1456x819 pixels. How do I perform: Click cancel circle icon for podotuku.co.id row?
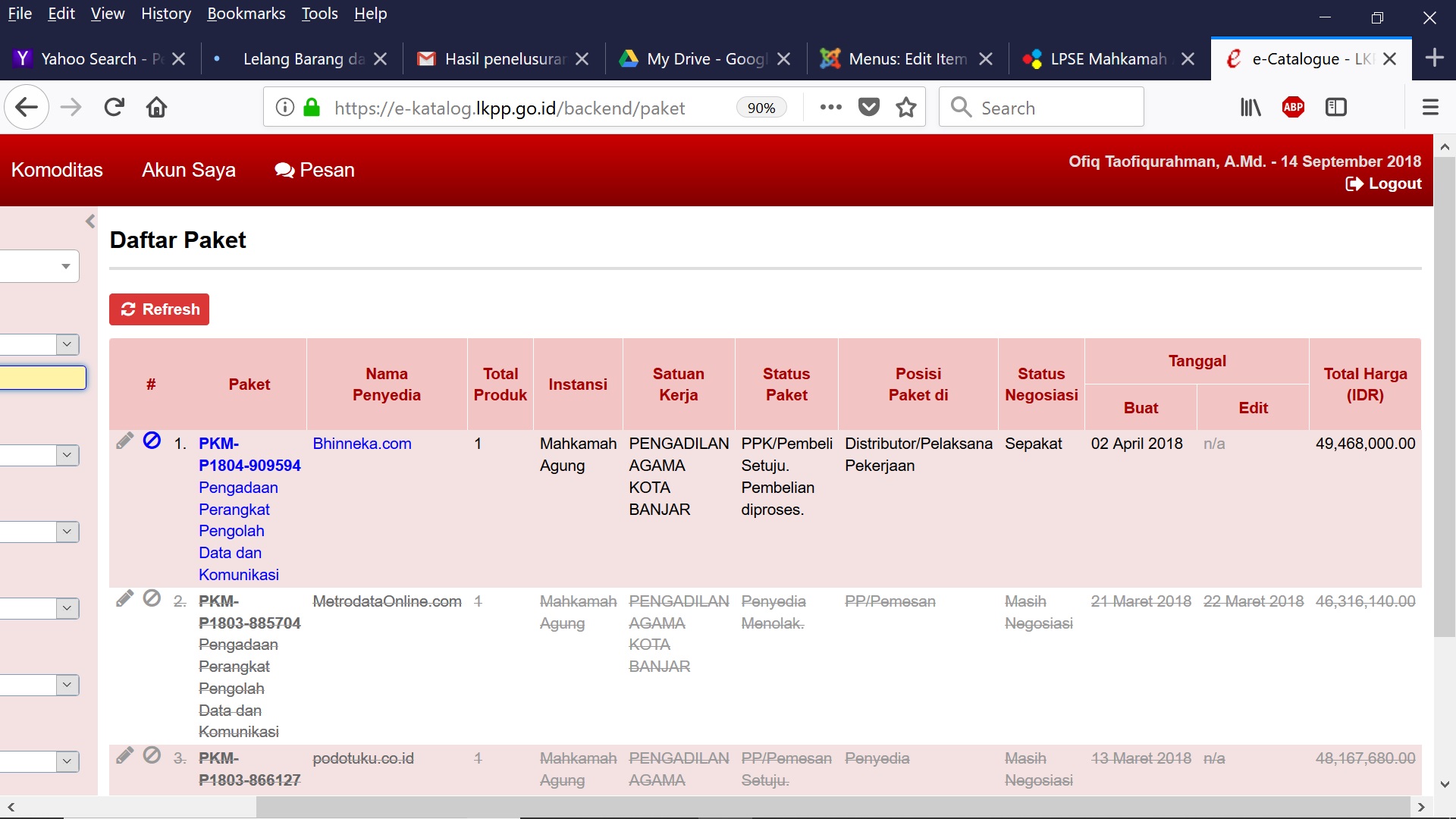pos(152,755)
